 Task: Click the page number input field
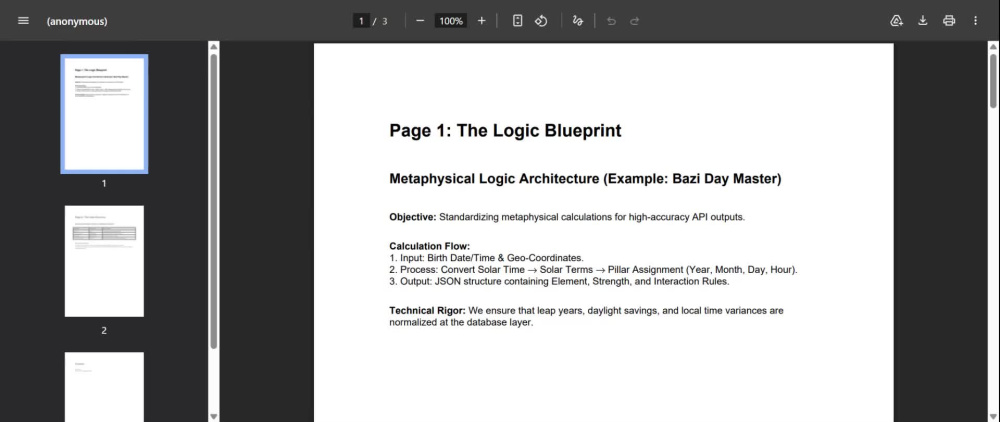pyautogui.click(x=361, y=21)
